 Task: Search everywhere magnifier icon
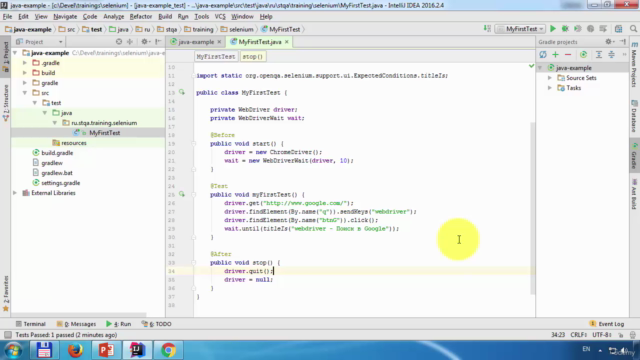pos(633,29)
